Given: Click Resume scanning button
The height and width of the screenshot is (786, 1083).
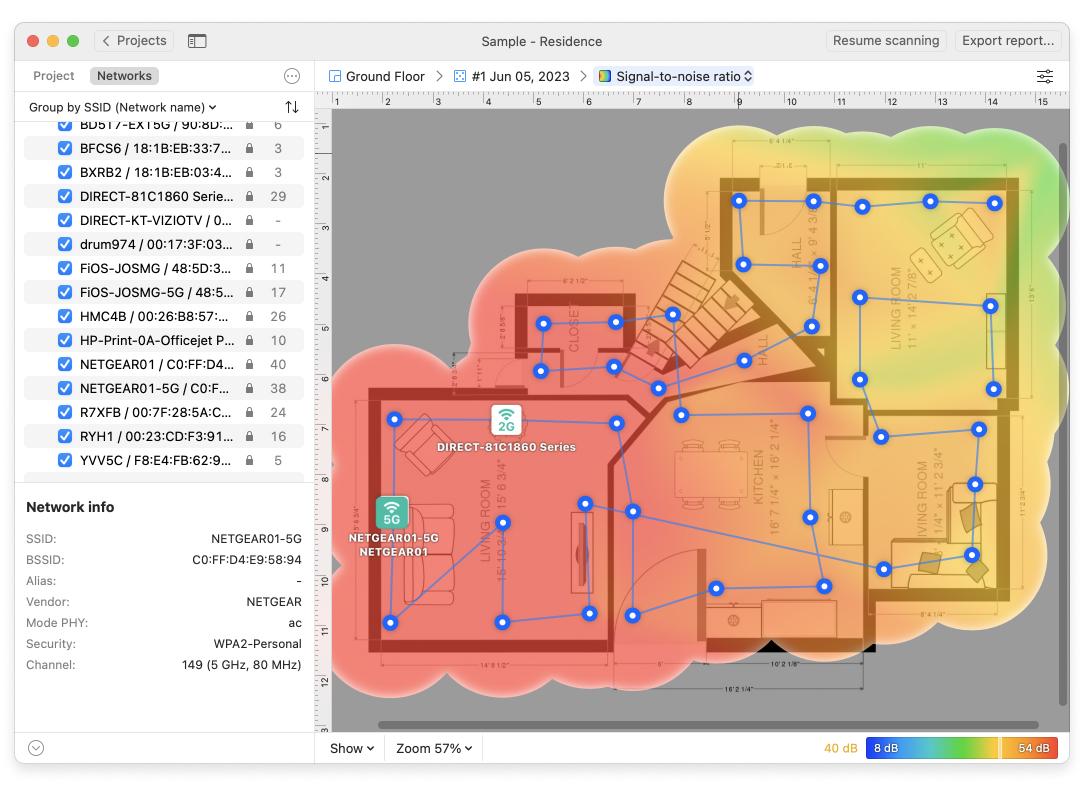Looking at the screenshot, I should 885,41.
